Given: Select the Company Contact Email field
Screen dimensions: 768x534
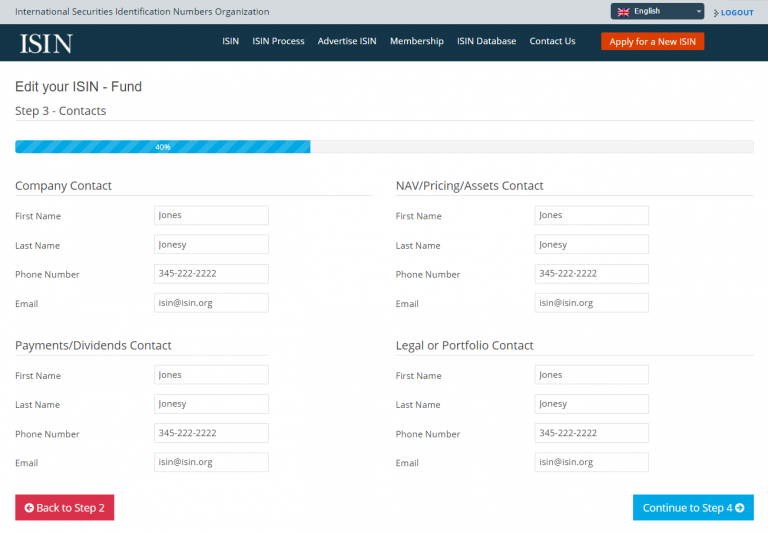Looking at the screenshot, I should click(x=211, y=303).
